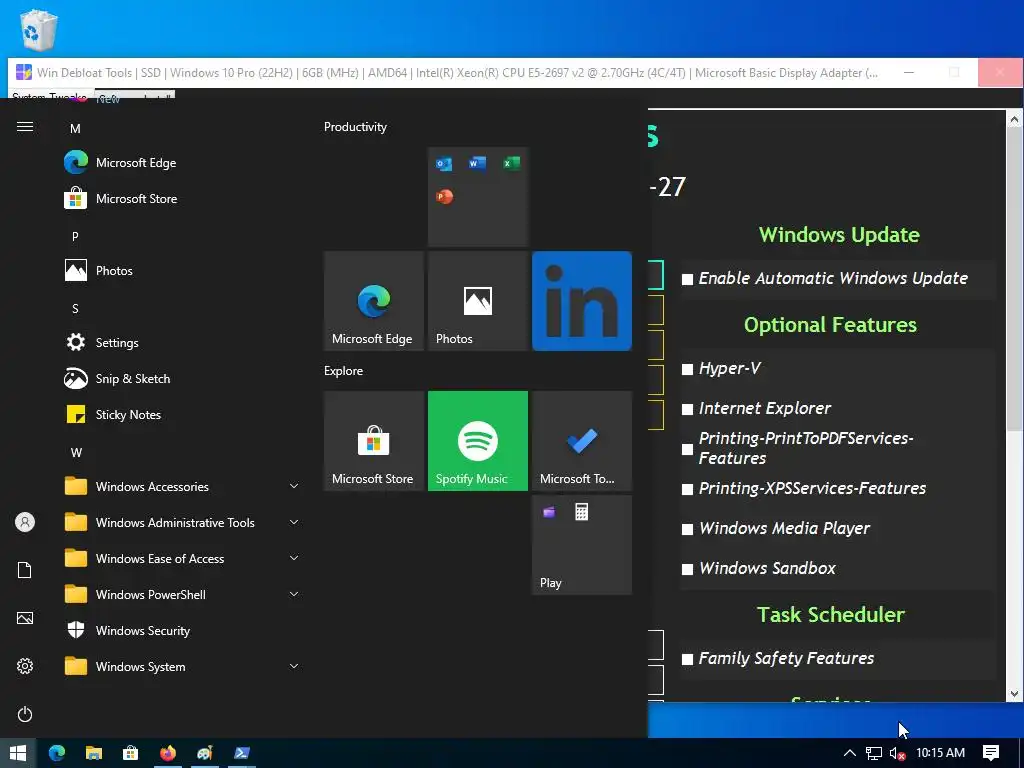Open the clock showing 10:15 AM
This screenshot has width=1024, height=768.
point(940,753)
